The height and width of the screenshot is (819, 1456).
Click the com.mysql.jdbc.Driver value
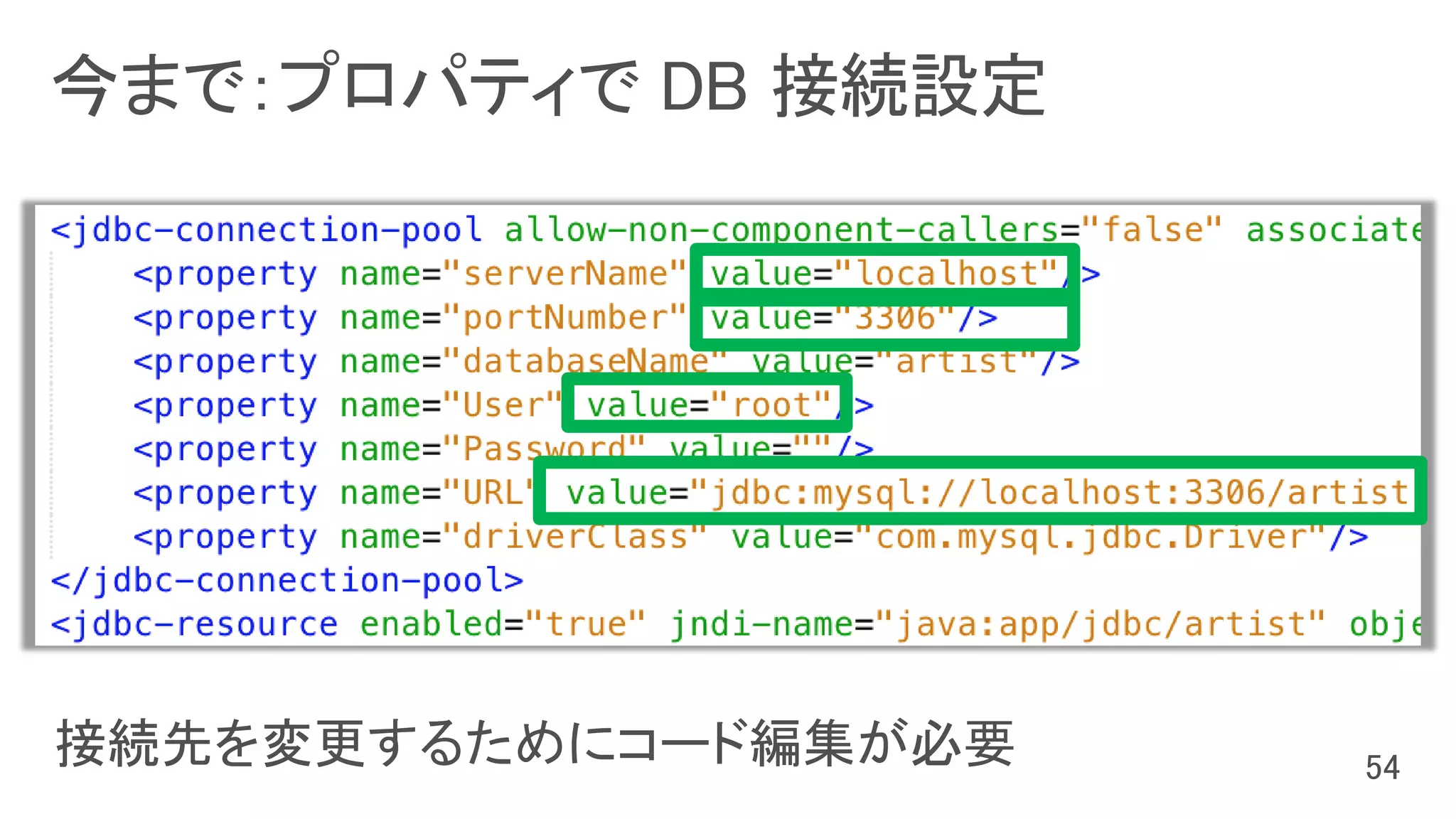click(x=1091, y=537)
